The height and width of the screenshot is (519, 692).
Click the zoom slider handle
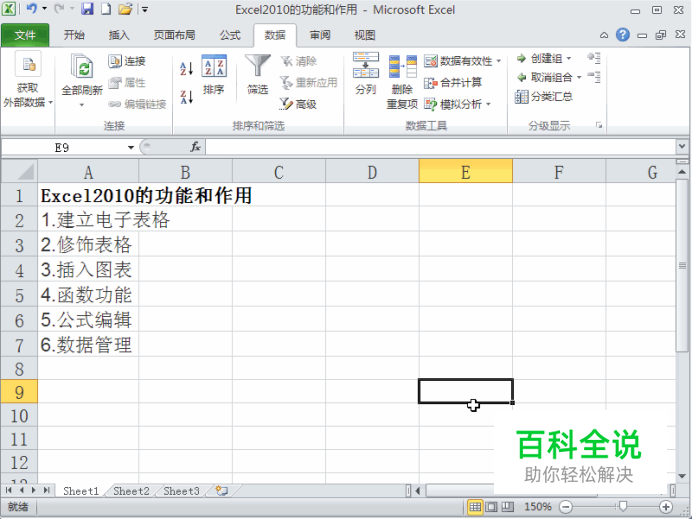(x=623, y=506)
